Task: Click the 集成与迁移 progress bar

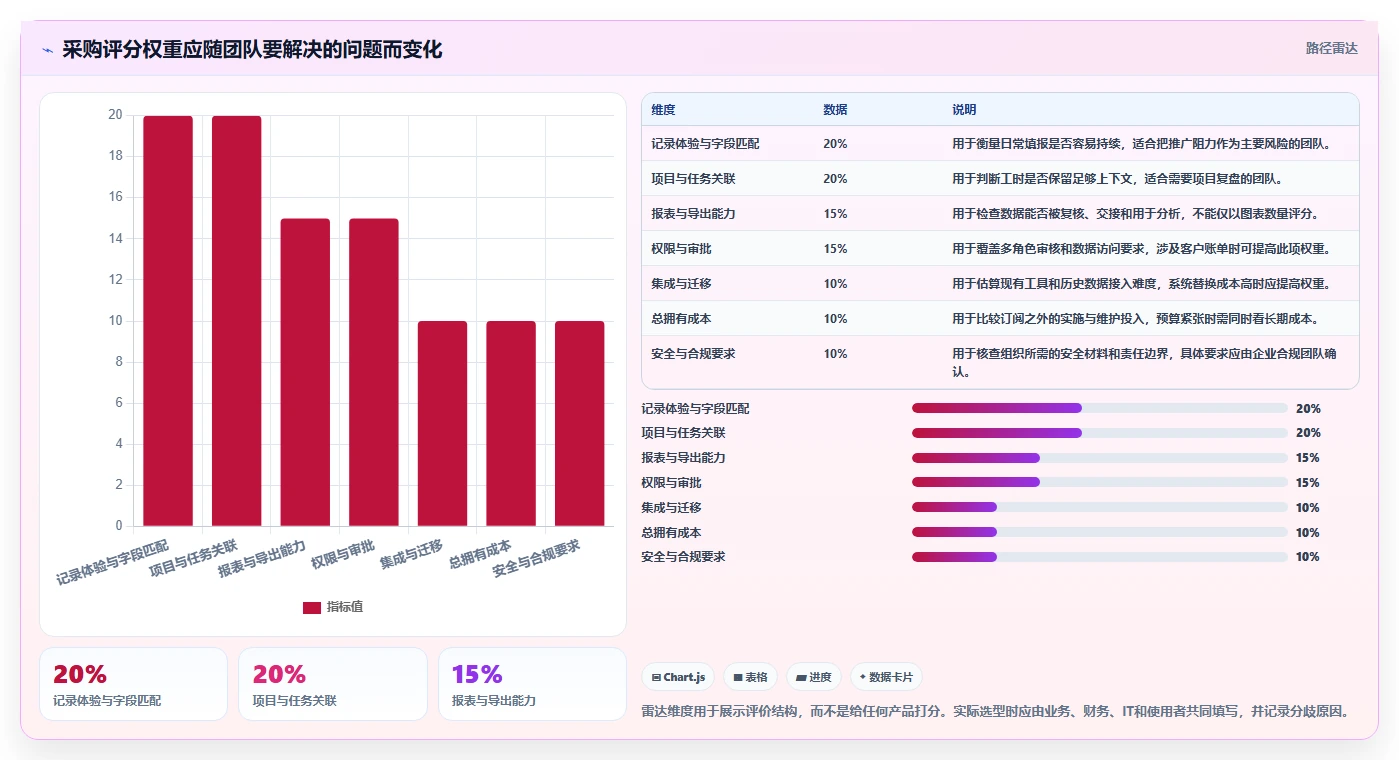Action: (x=1100, y=507)
